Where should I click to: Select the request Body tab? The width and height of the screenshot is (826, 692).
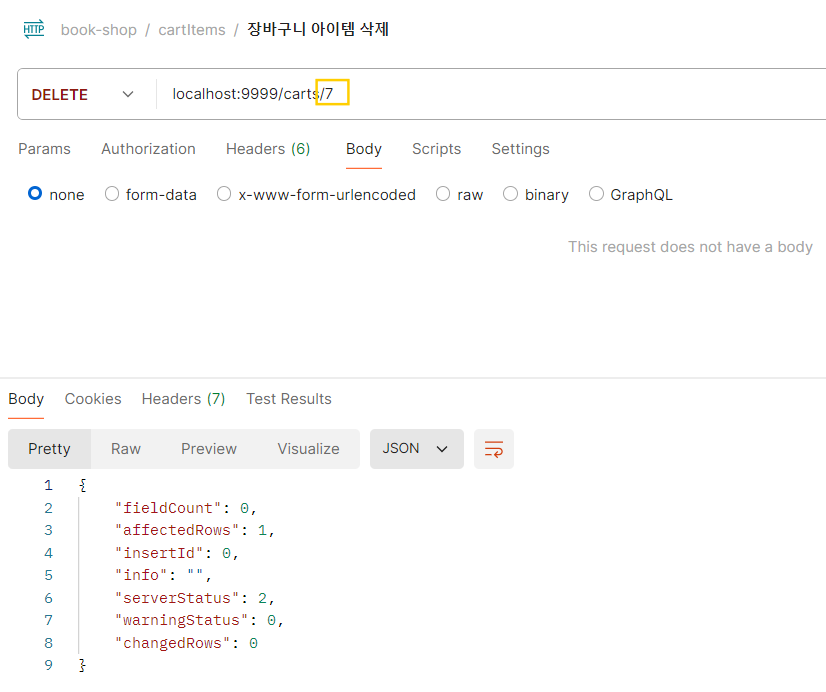pyautogui.click(x=363, y=149)
